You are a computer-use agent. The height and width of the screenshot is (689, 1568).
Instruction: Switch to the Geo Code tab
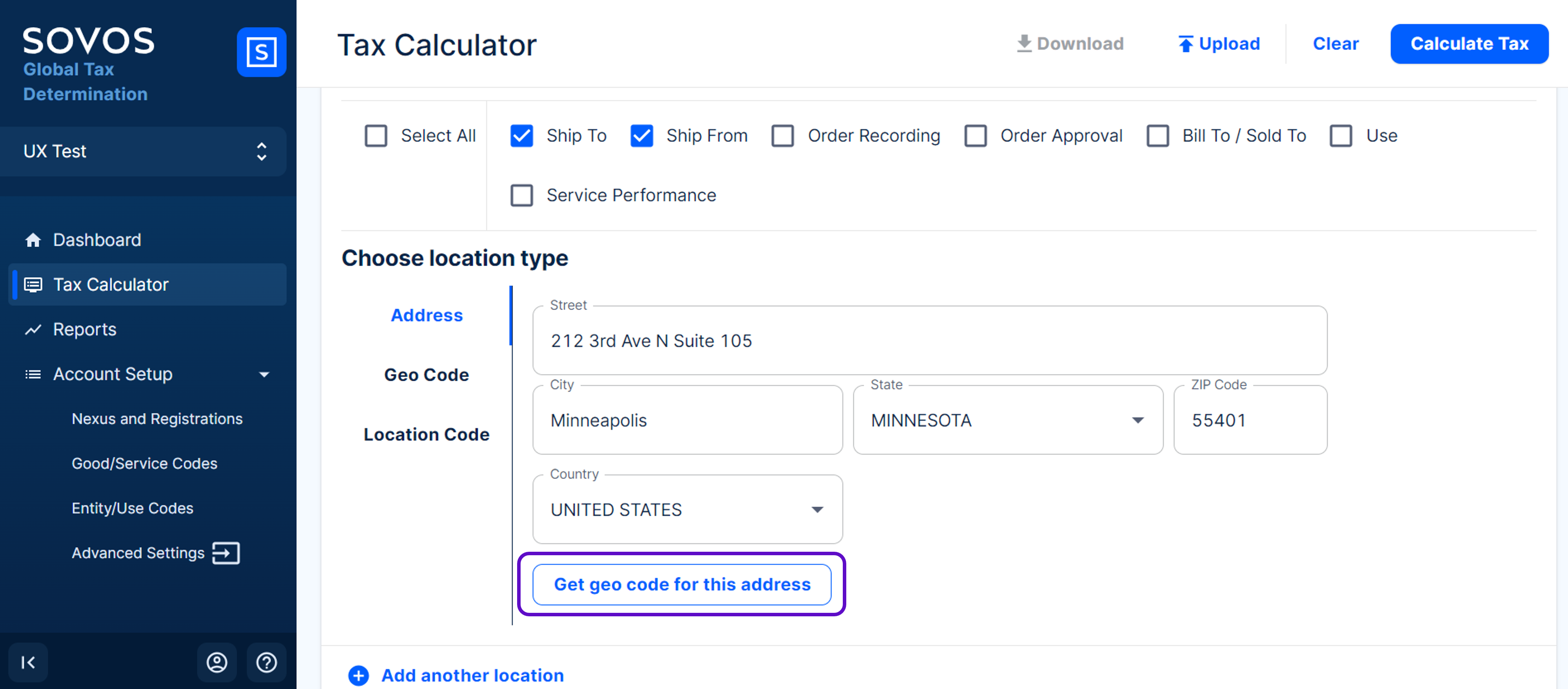click(x=426, y=375)
